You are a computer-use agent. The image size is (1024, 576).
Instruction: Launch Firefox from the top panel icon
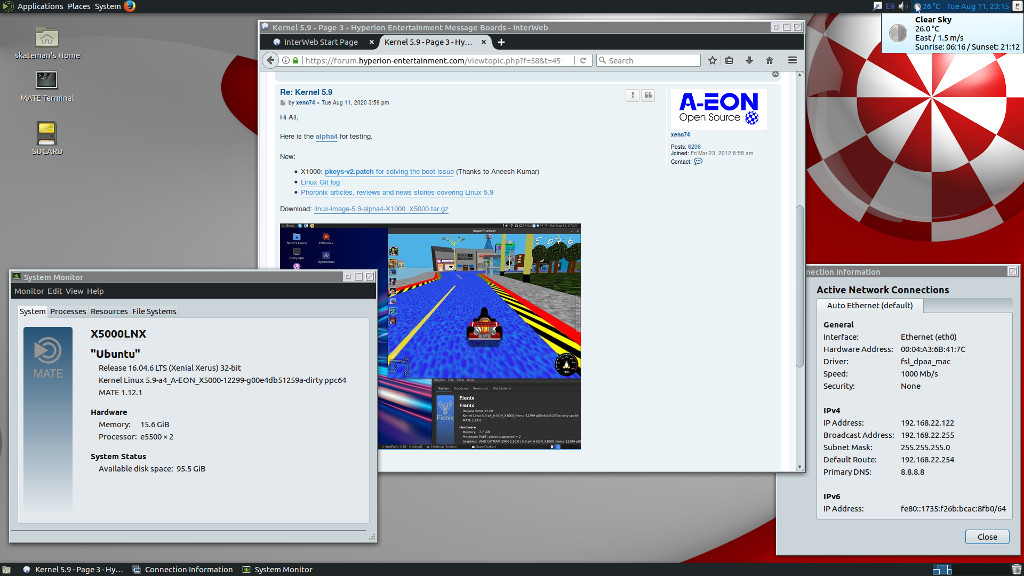tap(129, 6)
